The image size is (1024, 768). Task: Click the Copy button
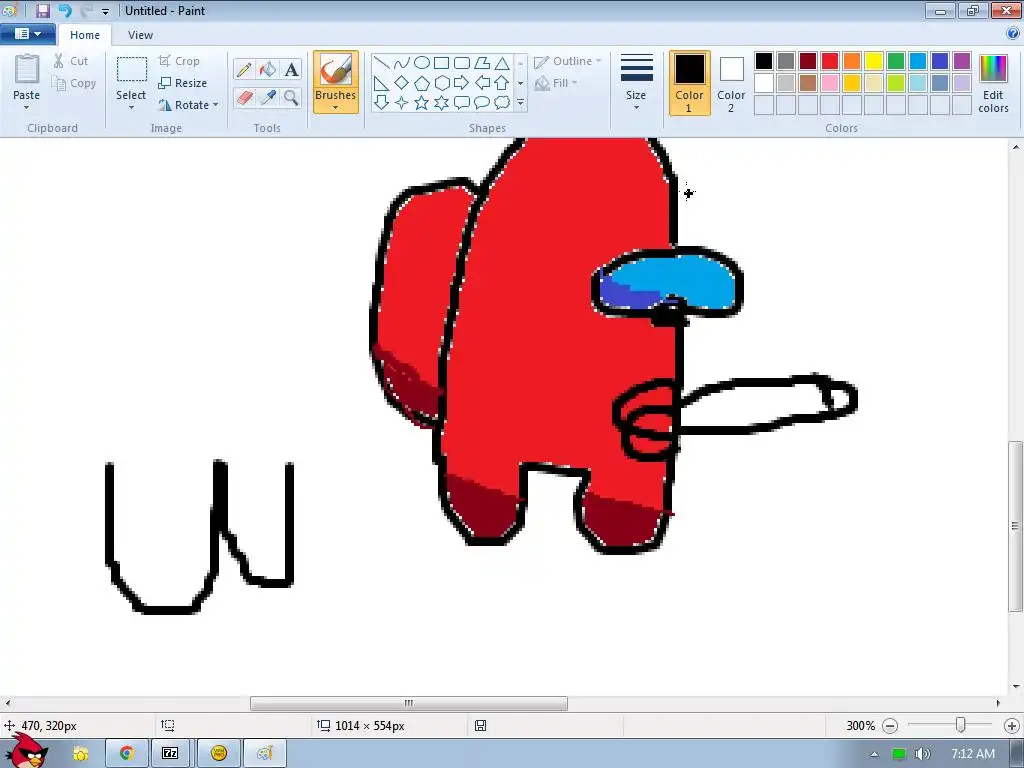click(x=74, y=83)
